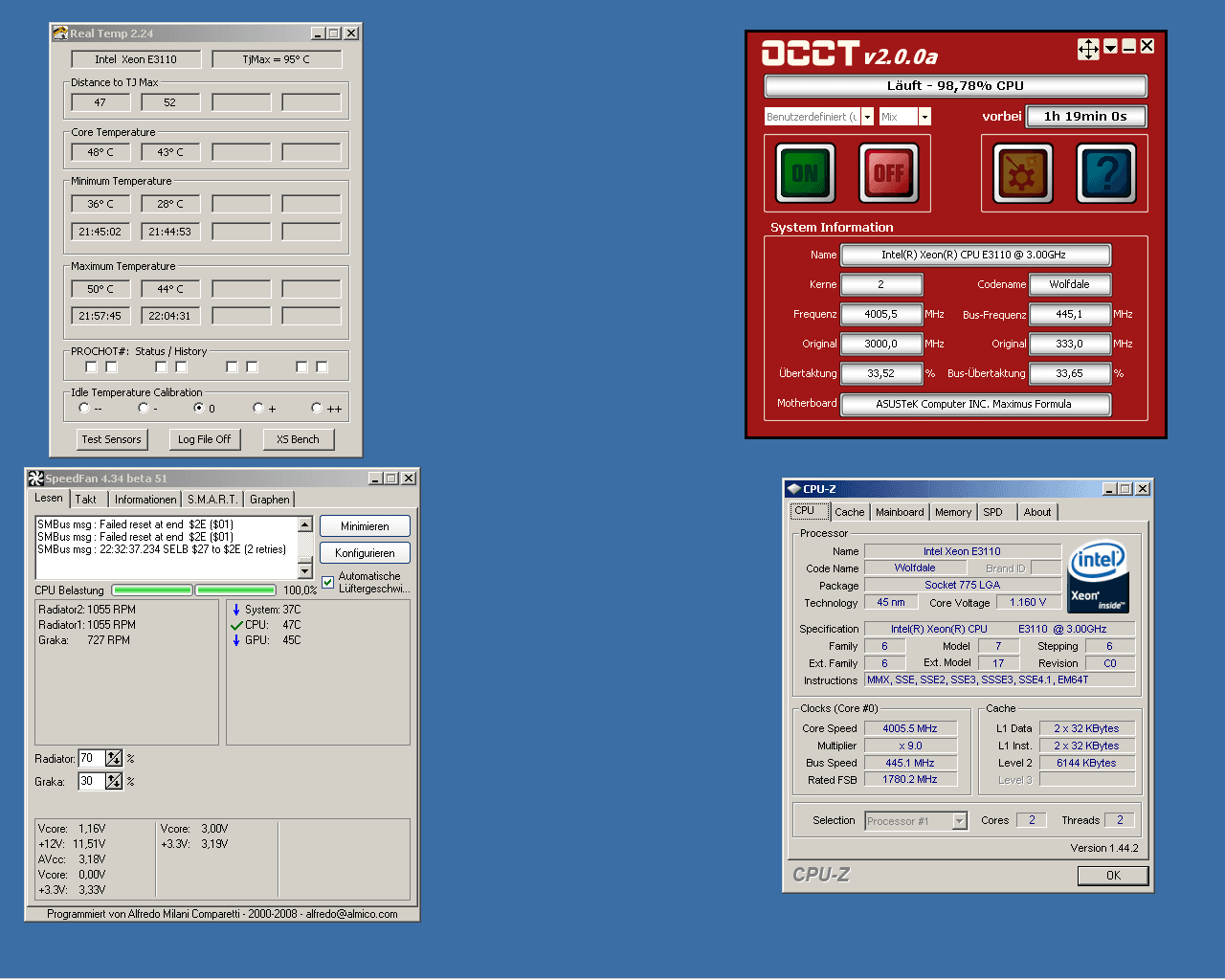This screenshot has height=980, width=1225.
Task: Click the green checkmark next to CPU temperature
Action: 236,625
